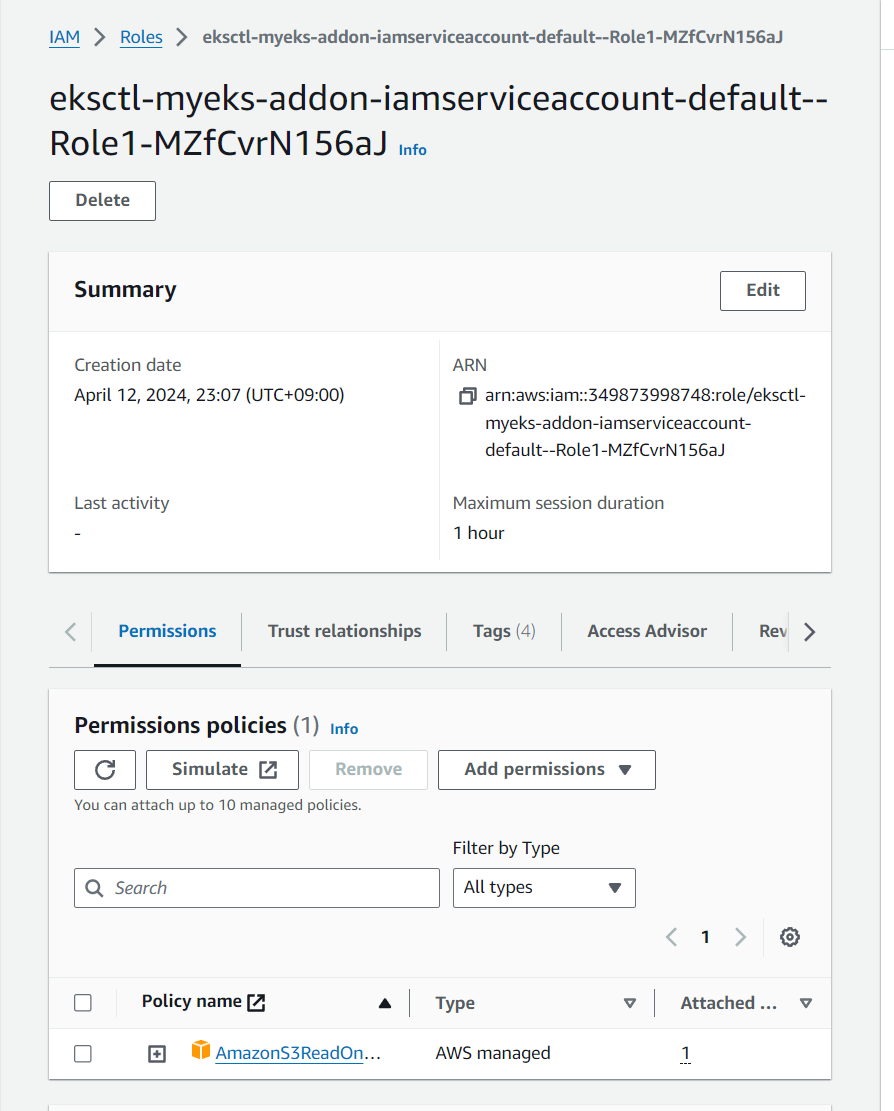Go to the previous page of policies
This screenshot has height=1111, width=894.
[x=672, y=937]
